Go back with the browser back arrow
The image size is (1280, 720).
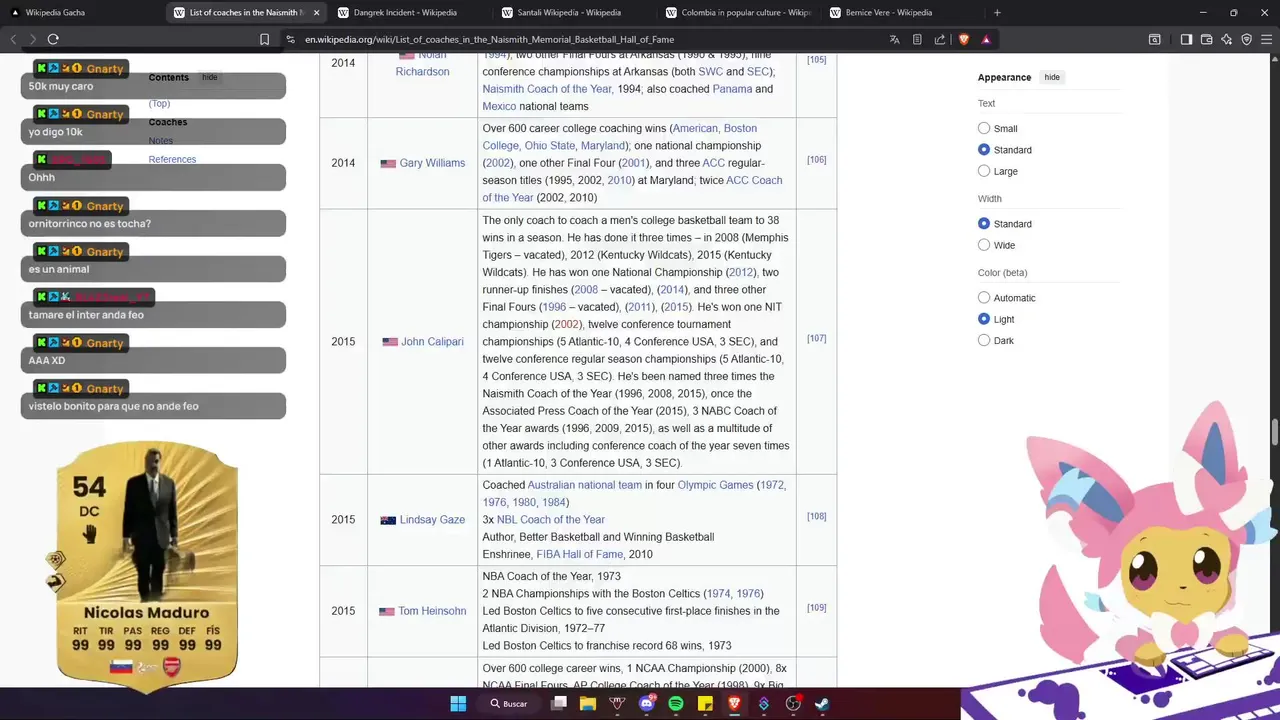pyautogui.click(x=13, y=39)
